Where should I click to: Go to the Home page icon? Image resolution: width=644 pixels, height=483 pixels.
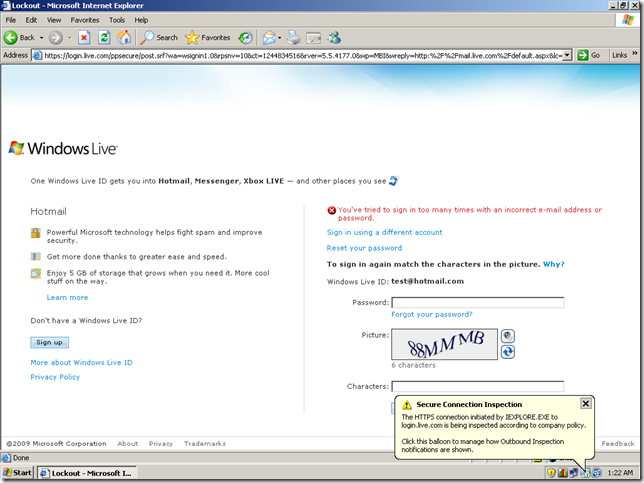point(124,38)
